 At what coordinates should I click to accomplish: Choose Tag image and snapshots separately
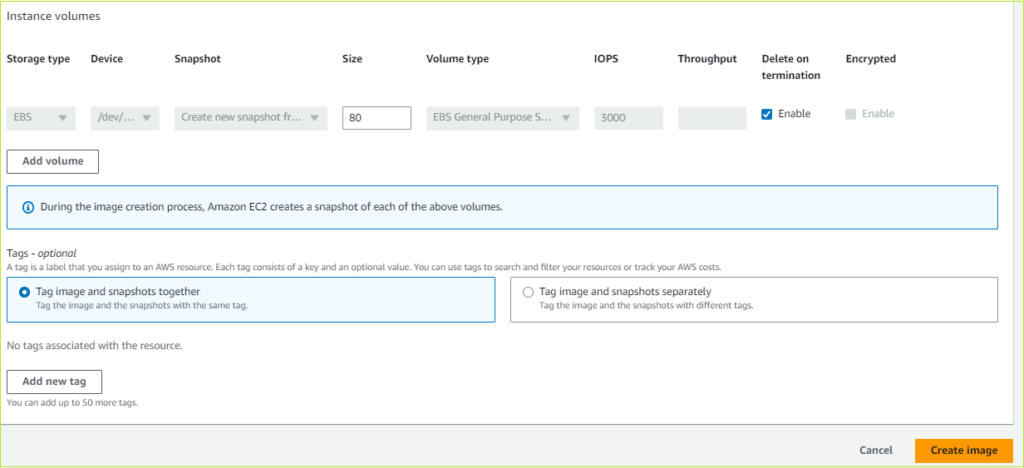528,292
